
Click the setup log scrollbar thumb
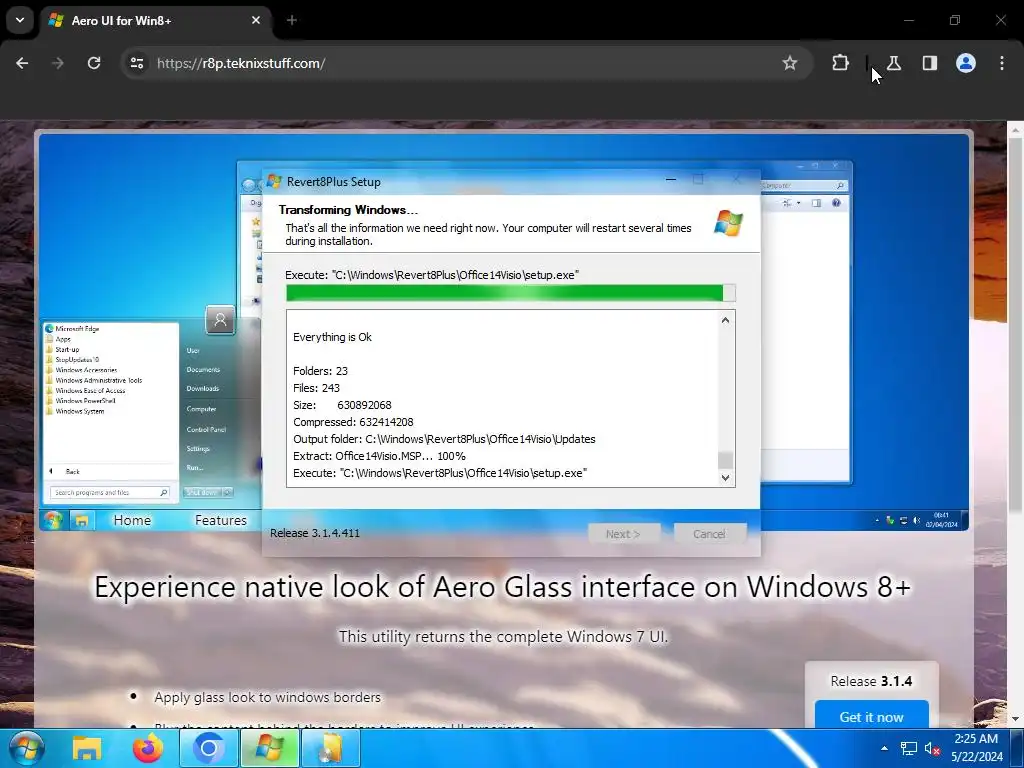[726, 460]
